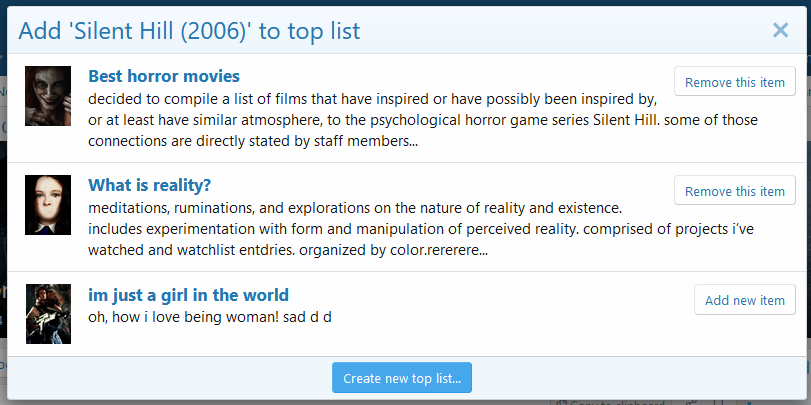Click the 'or at least have similar atmosphere' line
811x405 pixels.
pos(423,121)
